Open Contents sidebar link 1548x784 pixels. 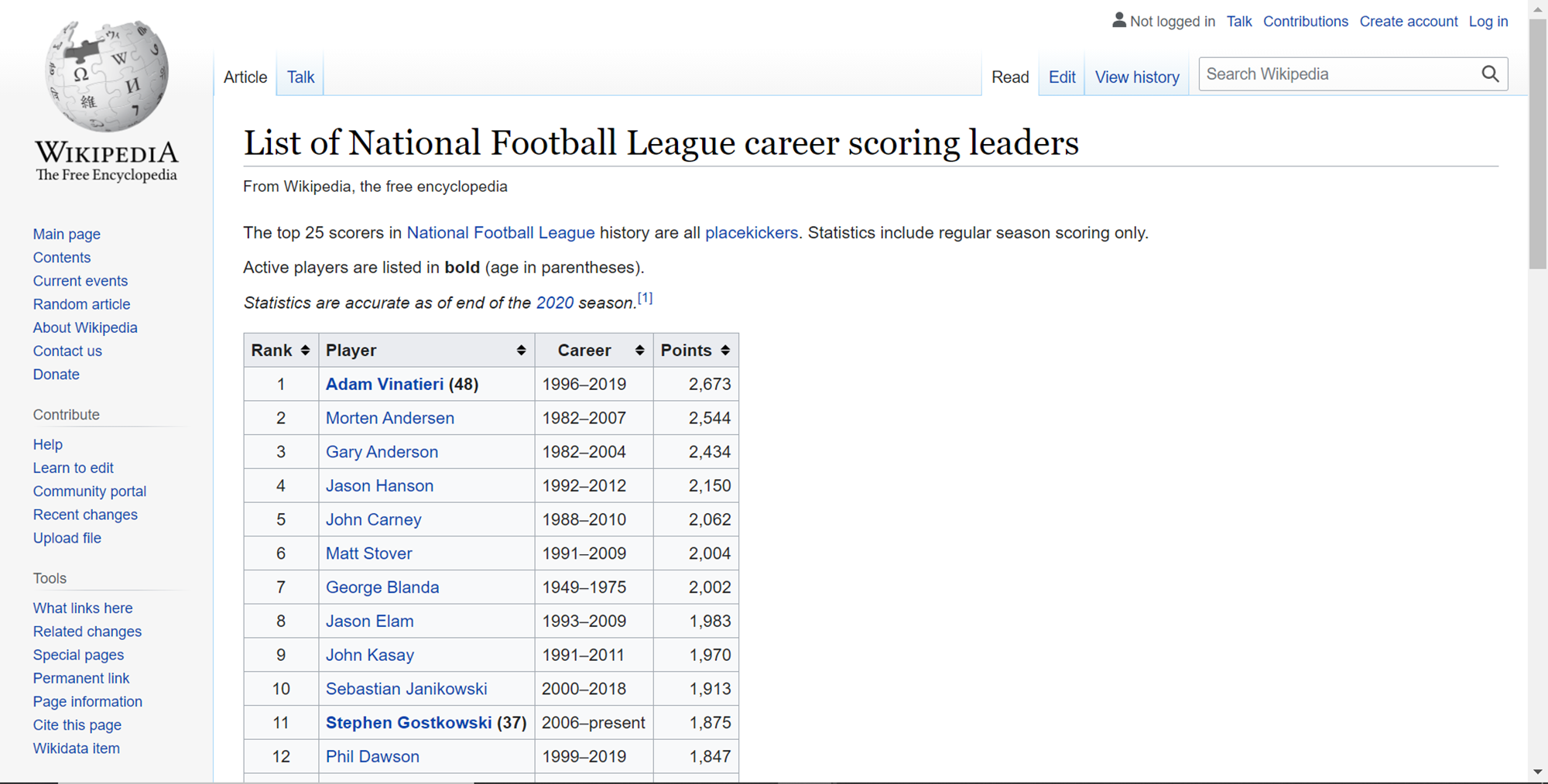tap(62, 258)
